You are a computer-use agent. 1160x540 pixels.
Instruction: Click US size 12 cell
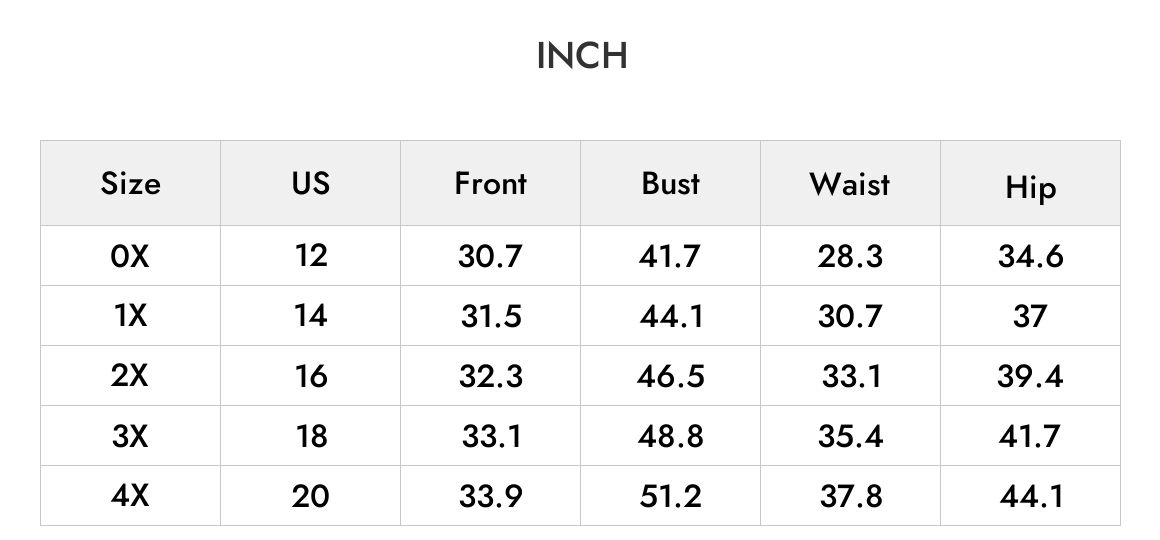point(311,256)
